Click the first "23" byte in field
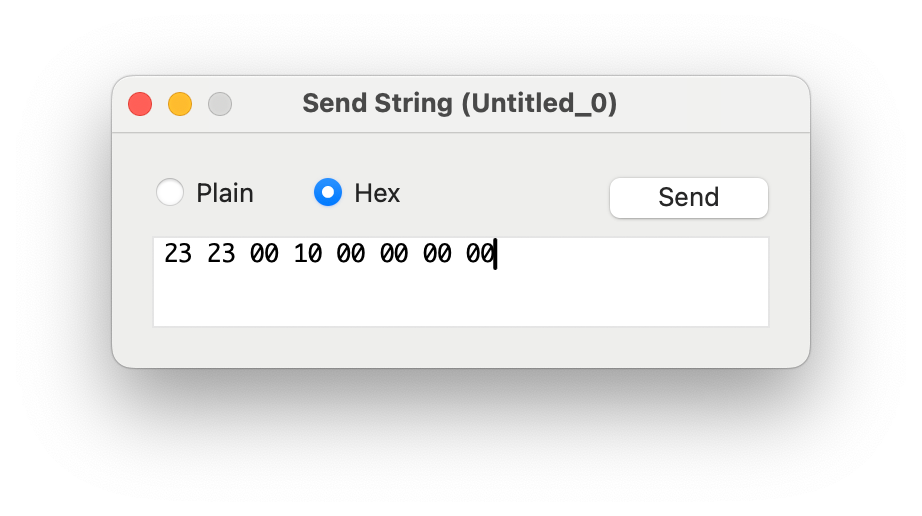Viewport: 922px width, 516px height. [x=178, y=255]
